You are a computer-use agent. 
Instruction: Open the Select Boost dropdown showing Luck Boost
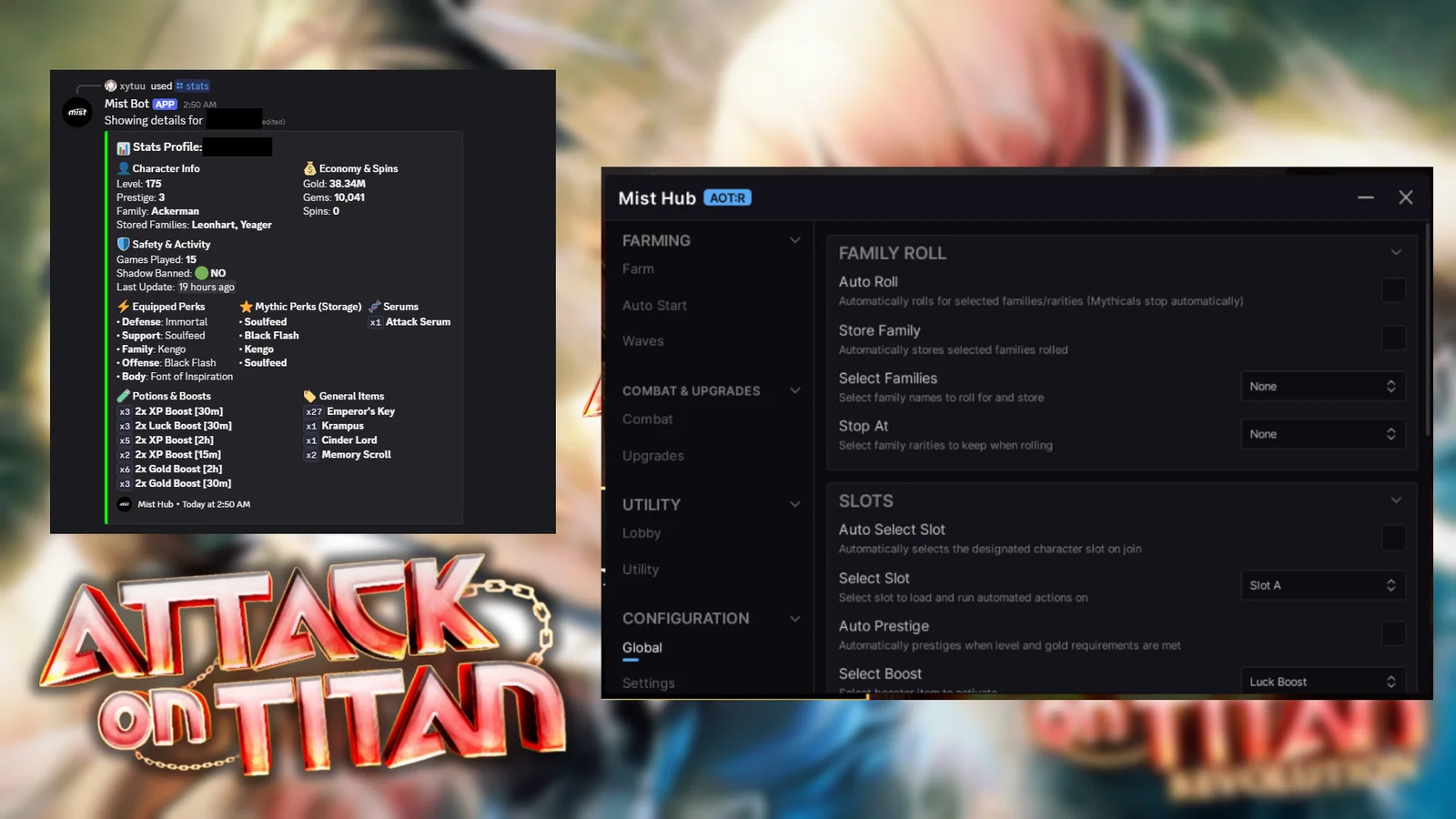tap(1323, 682)
